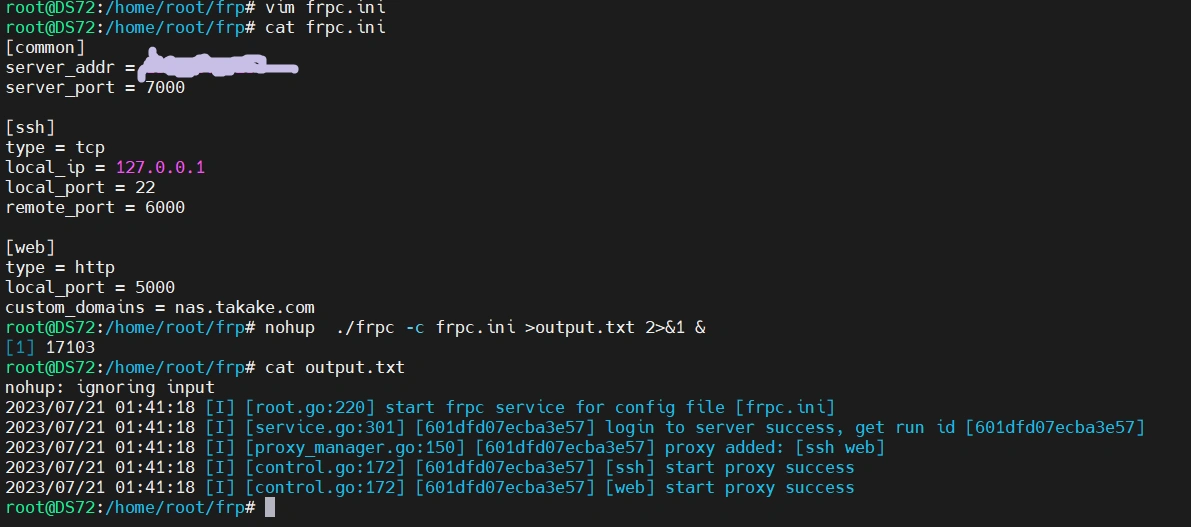Click the type = tcp line
Screen dimensions: 1191x527
pyautogui.click(x=55, y=147)
